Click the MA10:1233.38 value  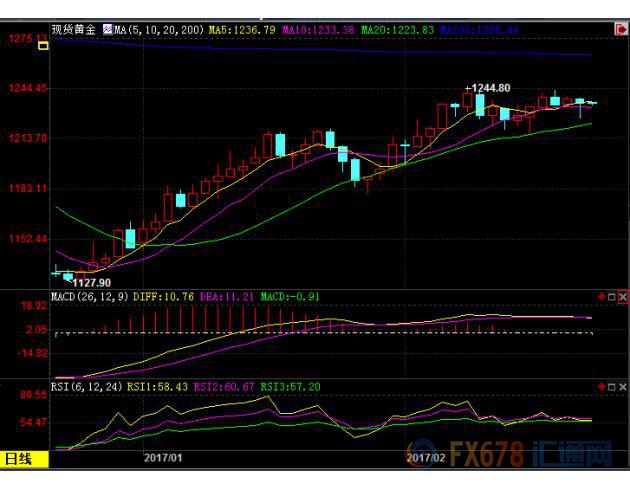[318, 30]
